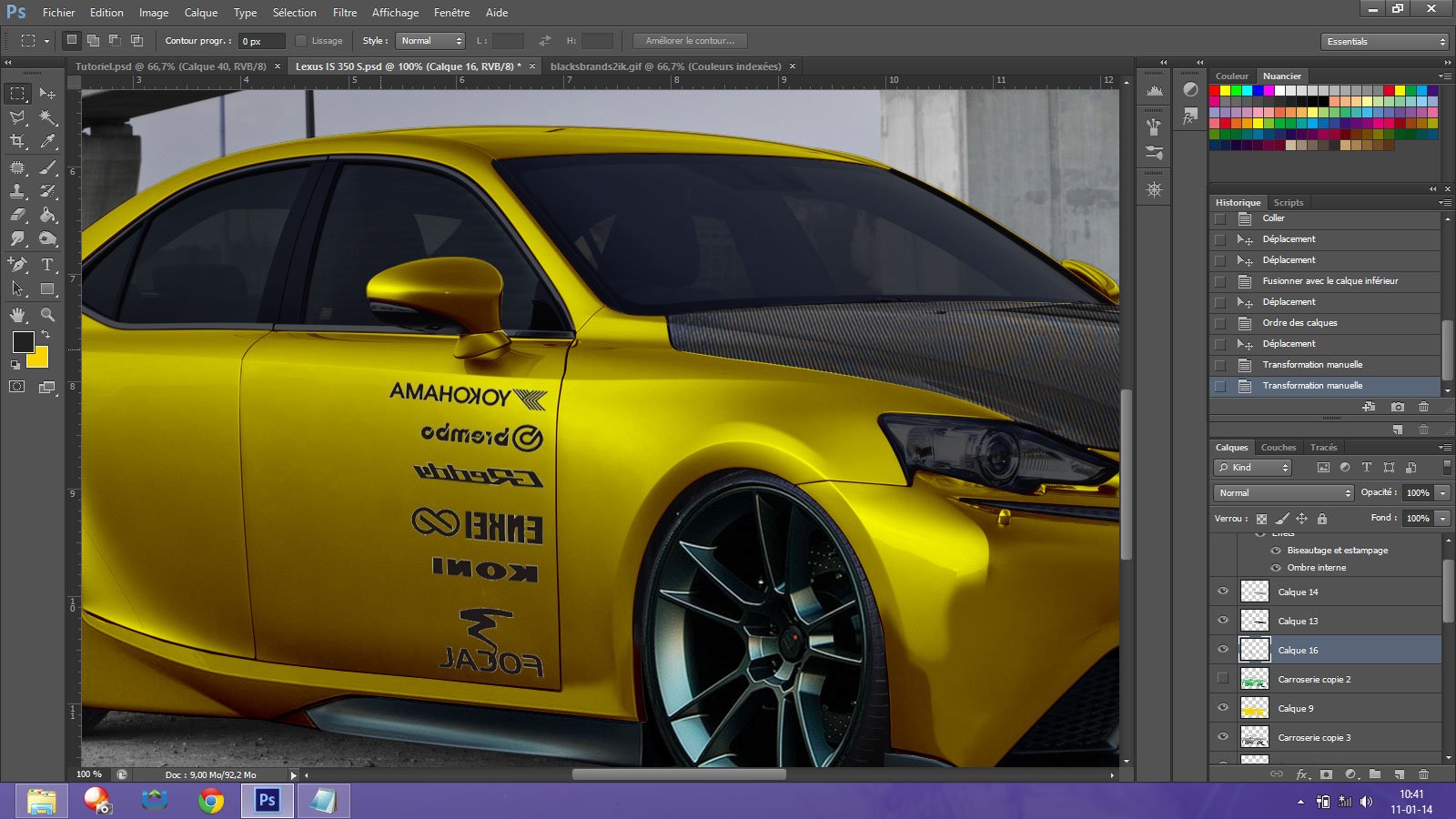
Task: Open the Style dropdown set to Normal
Action: click(x=430, y=41)
